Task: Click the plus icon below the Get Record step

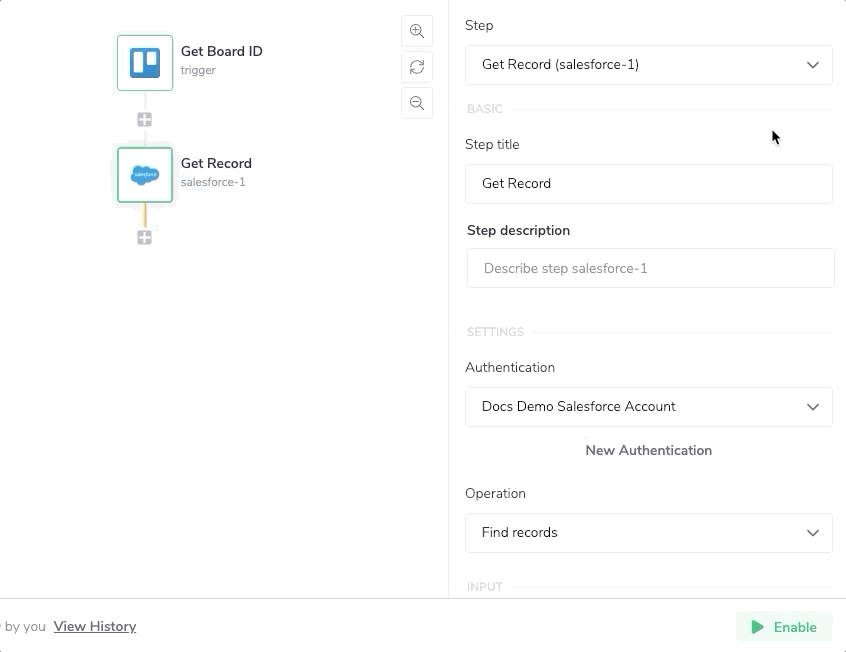Action: [144, 237]
